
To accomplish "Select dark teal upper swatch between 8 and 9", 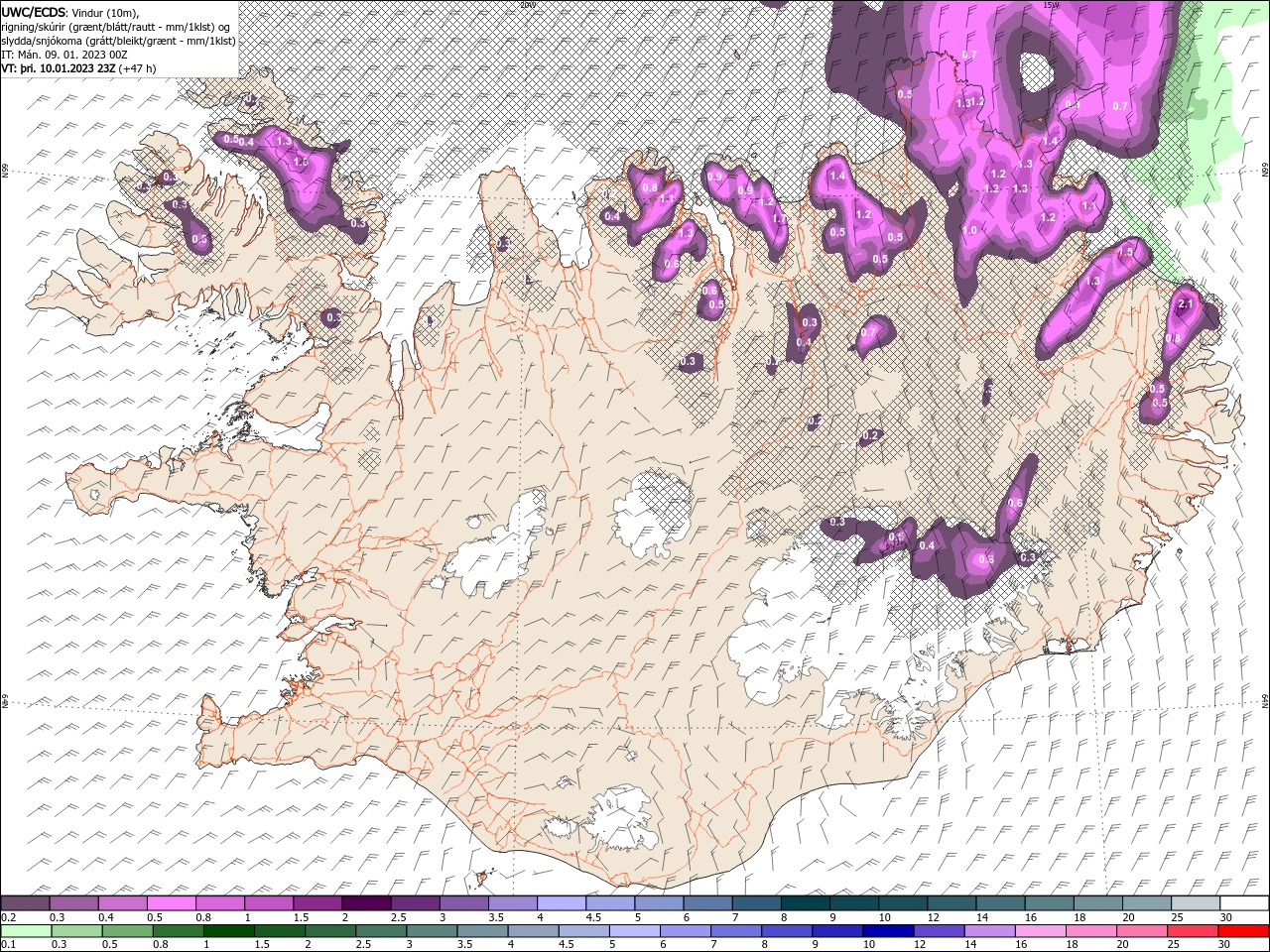I will point(805,903).
